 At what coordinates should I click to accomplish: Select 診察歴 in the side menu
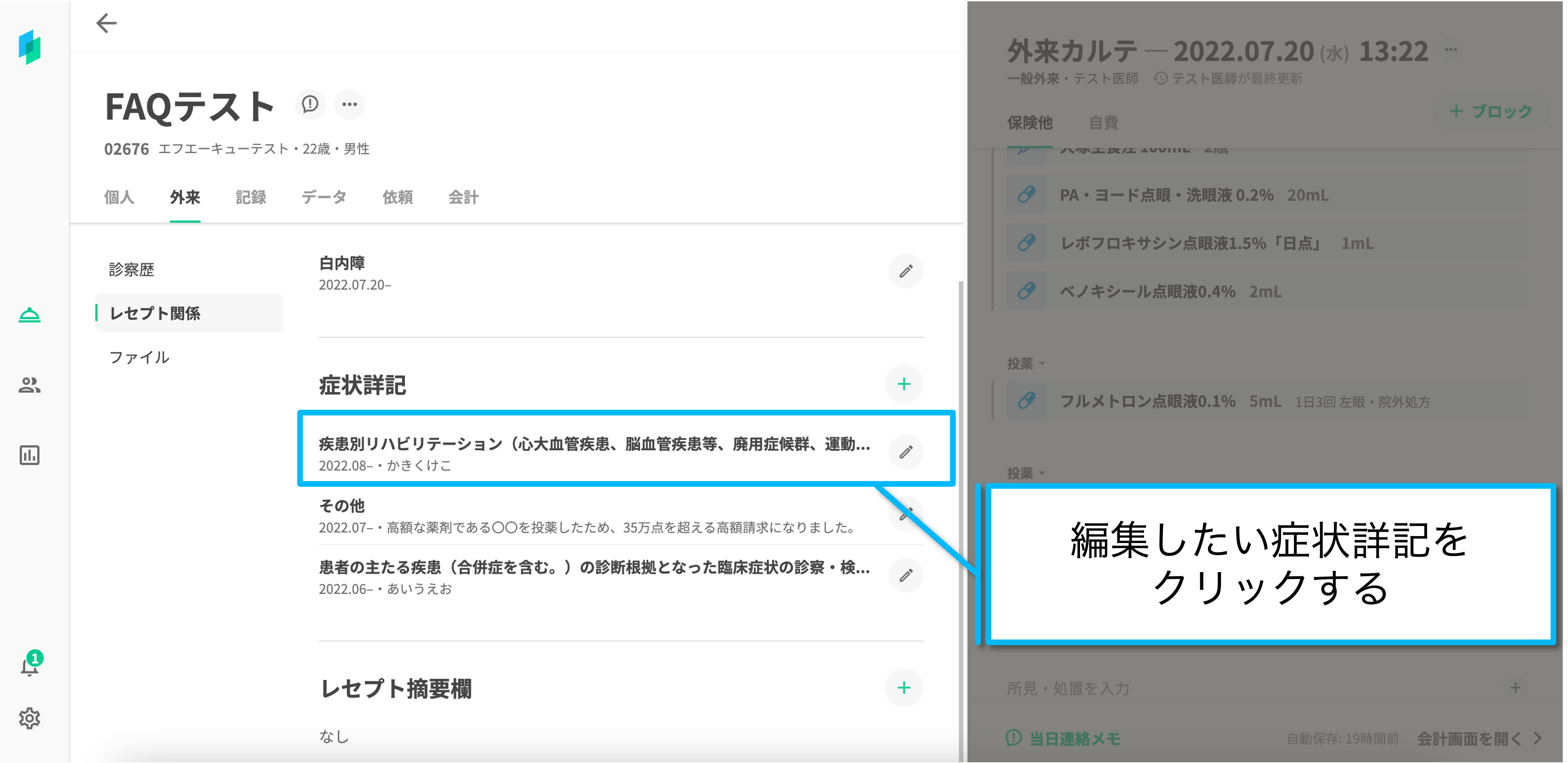132,270
